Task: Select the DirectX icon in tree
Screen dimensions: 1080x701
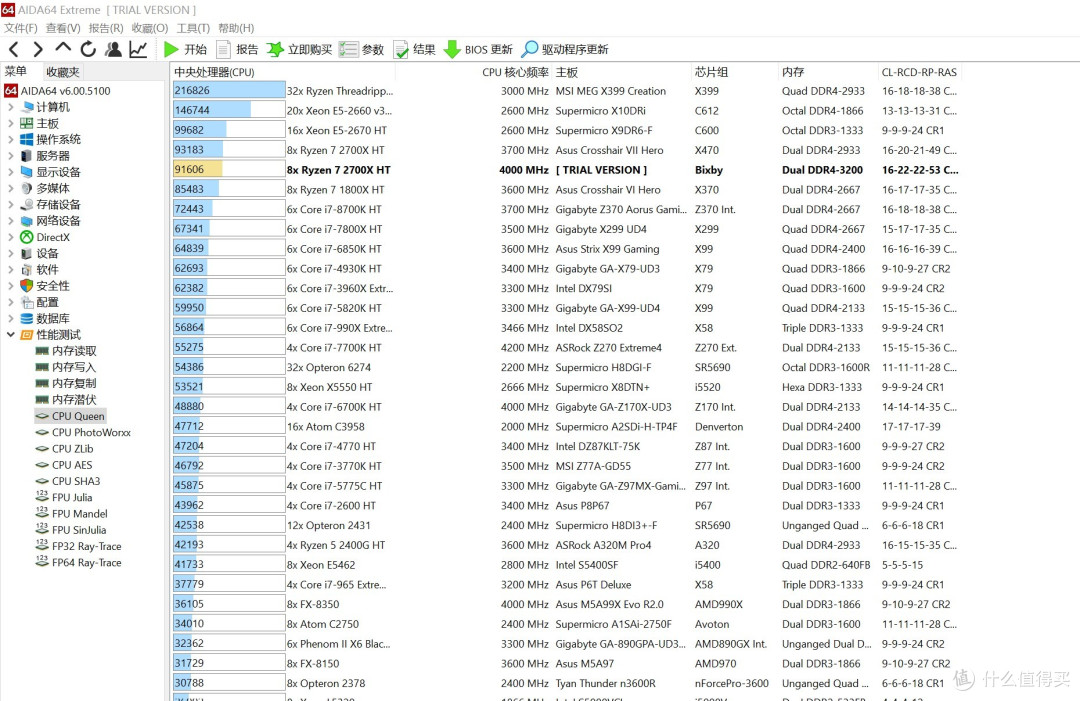Action: coord(27,237)
